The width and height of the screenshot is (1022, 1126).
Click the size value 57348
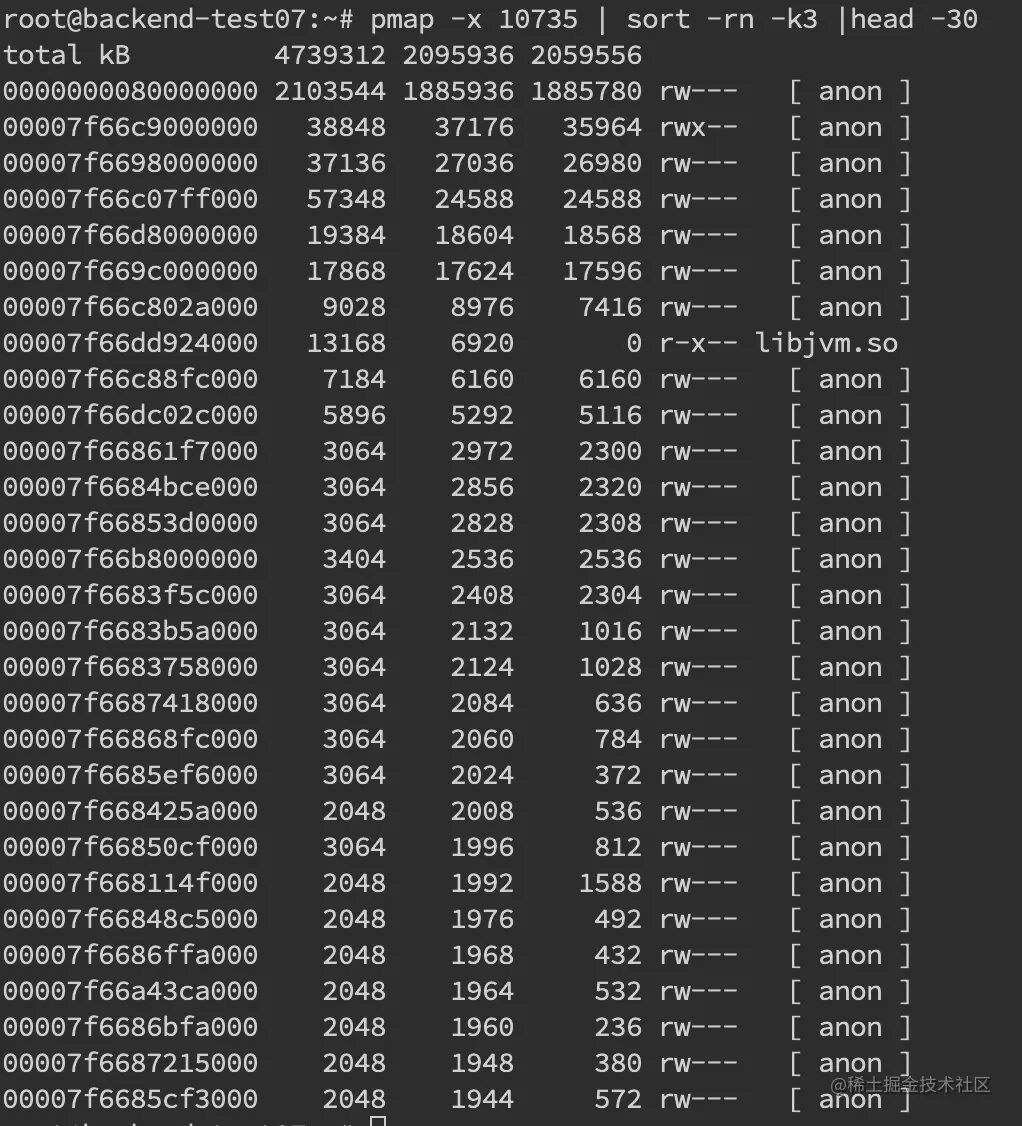coord(346,199)
